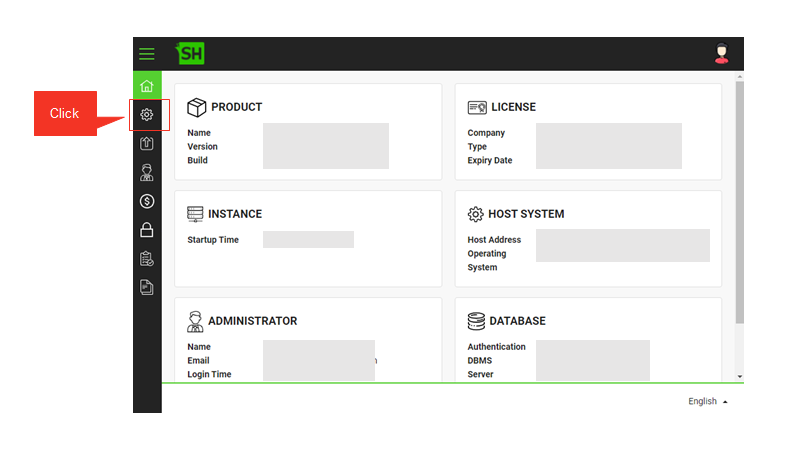This screenshot has width=800, height=450.
Task: Open the hamburger menu in the header
Action: pyautogui.click(x=146, y=54)
